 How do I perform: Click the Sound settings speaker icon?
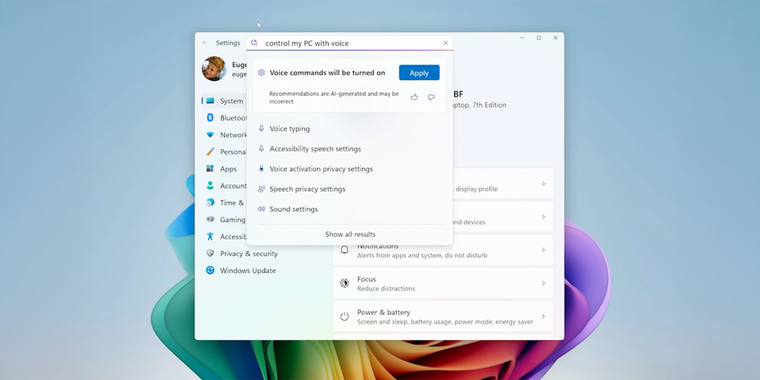tap(261, 209)
